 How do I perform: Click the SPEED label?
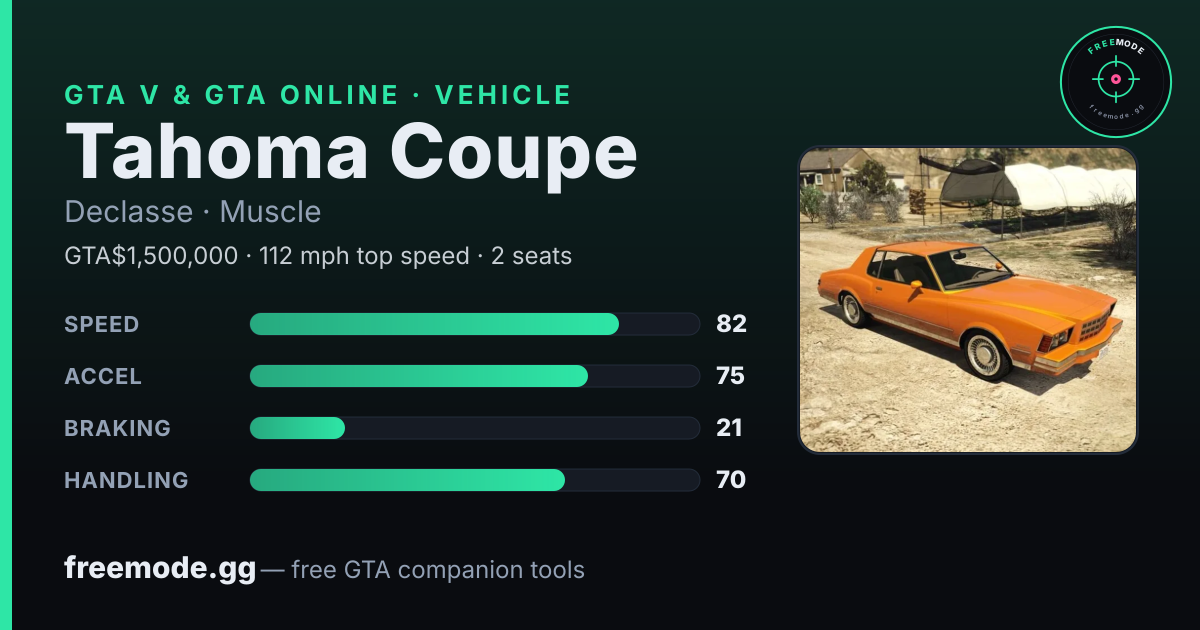pos(102,324)
